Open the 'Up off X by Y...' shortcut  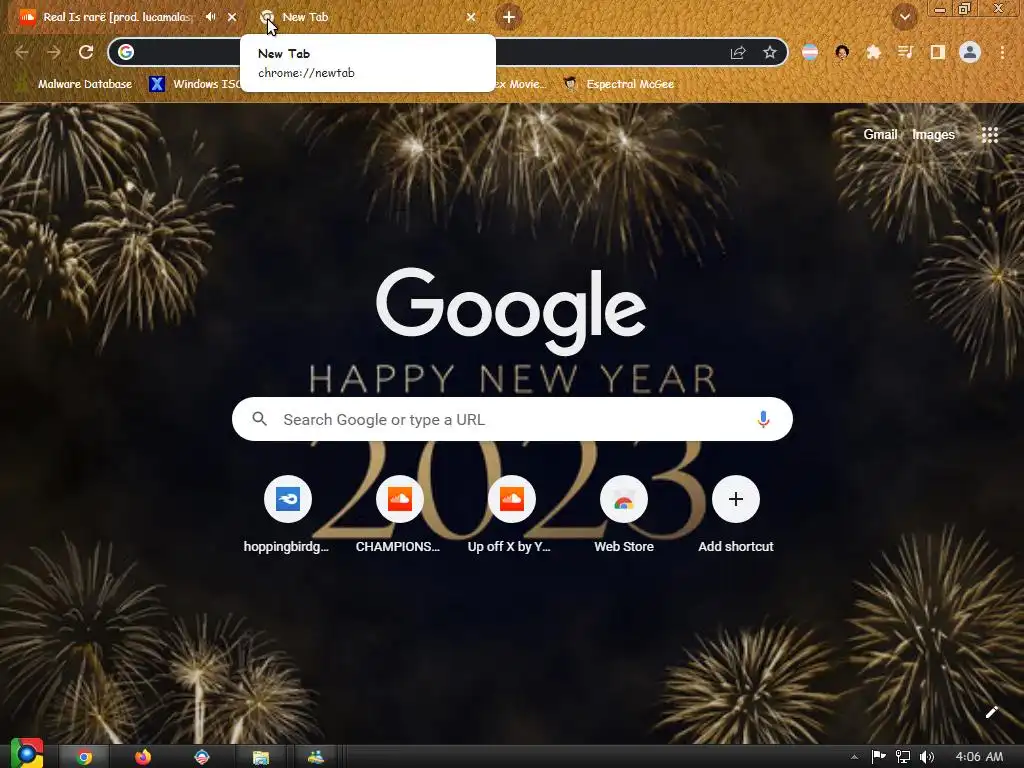511,515
